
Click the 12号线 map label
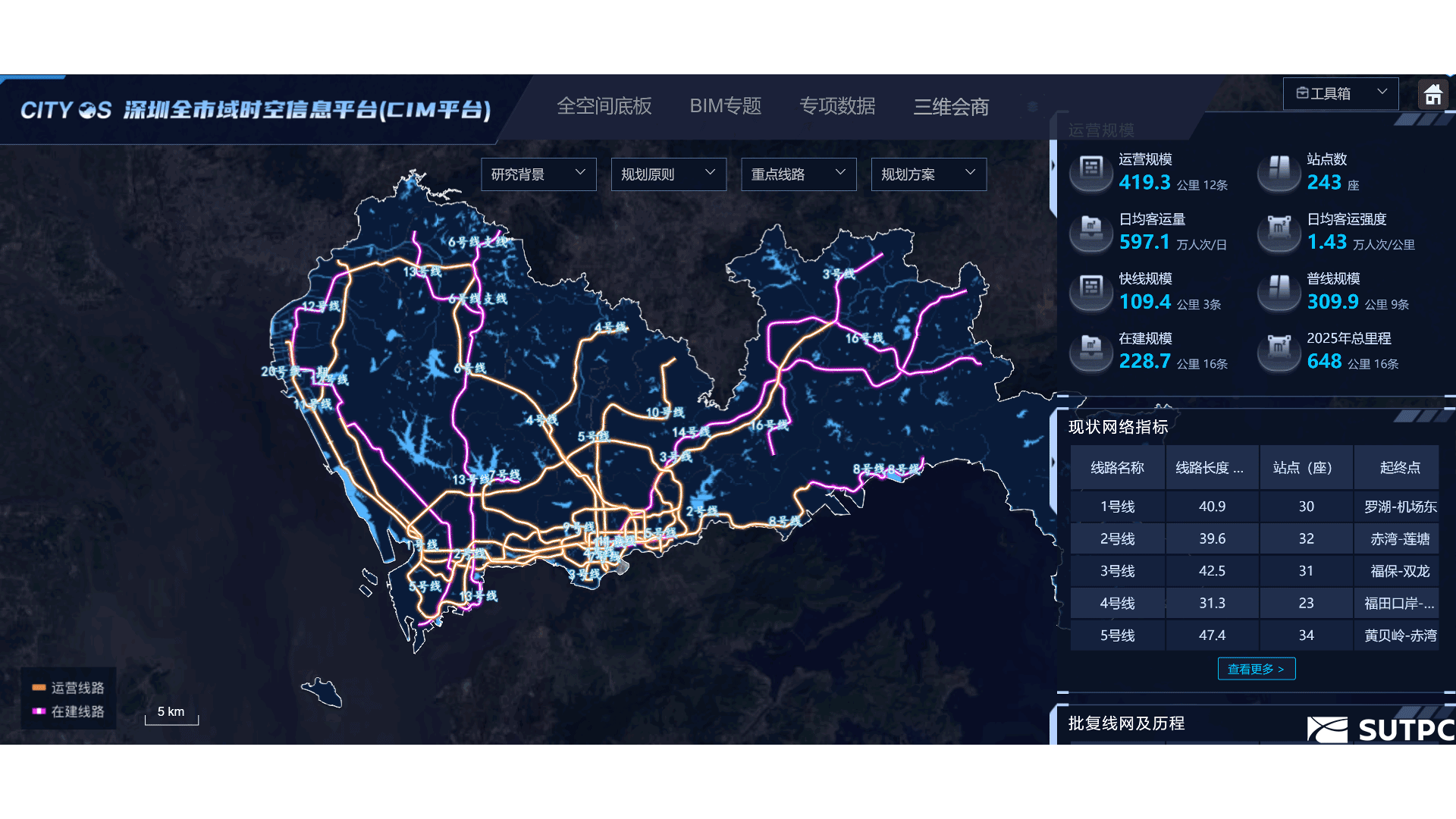321,306
